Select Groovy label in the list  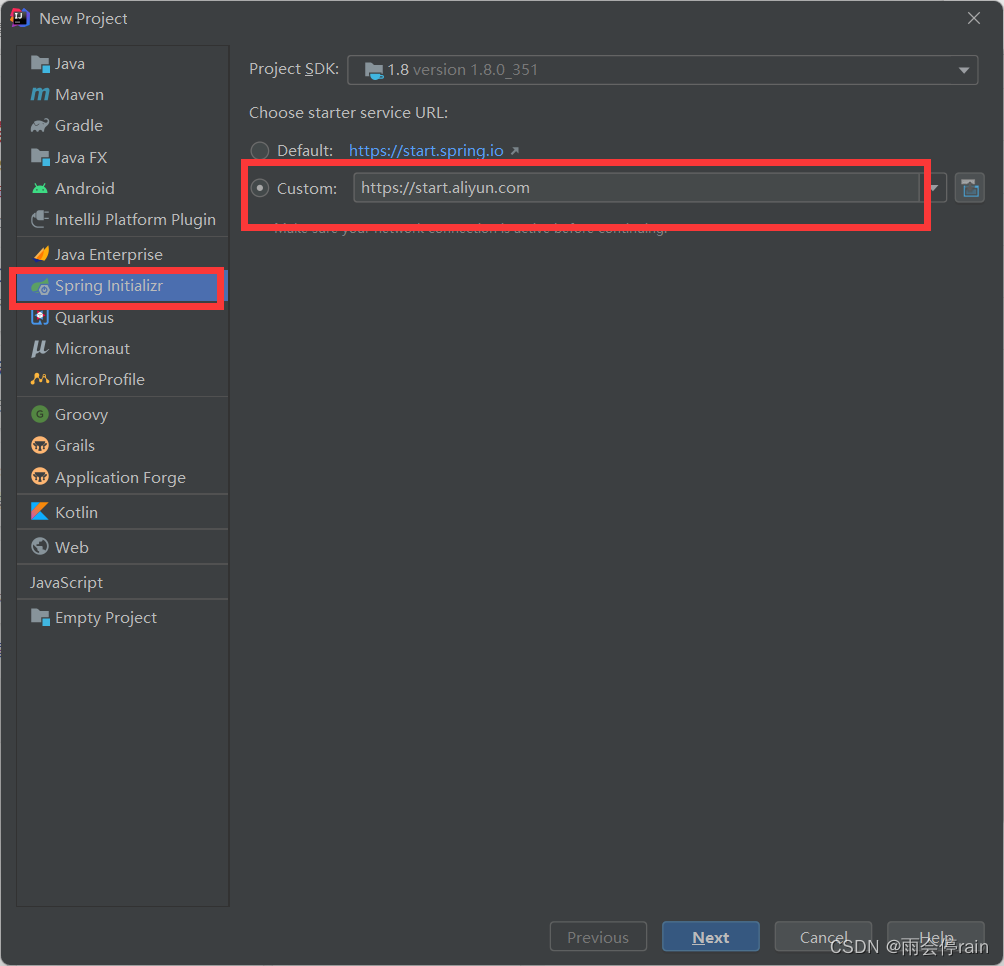click(81, 415)
